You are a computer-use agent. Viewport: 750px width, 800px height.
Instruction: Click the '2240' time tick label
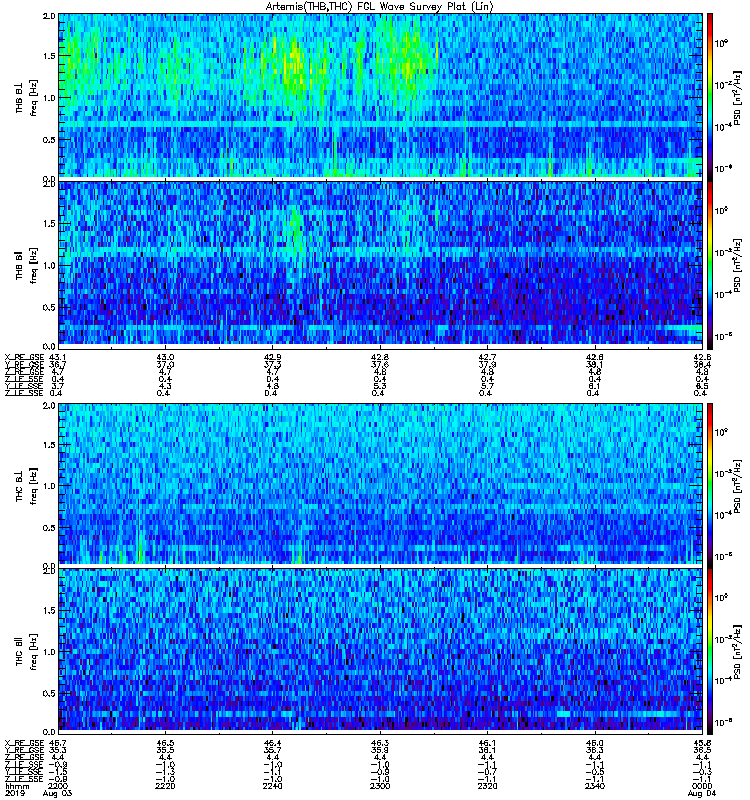[x=272, y=786]
